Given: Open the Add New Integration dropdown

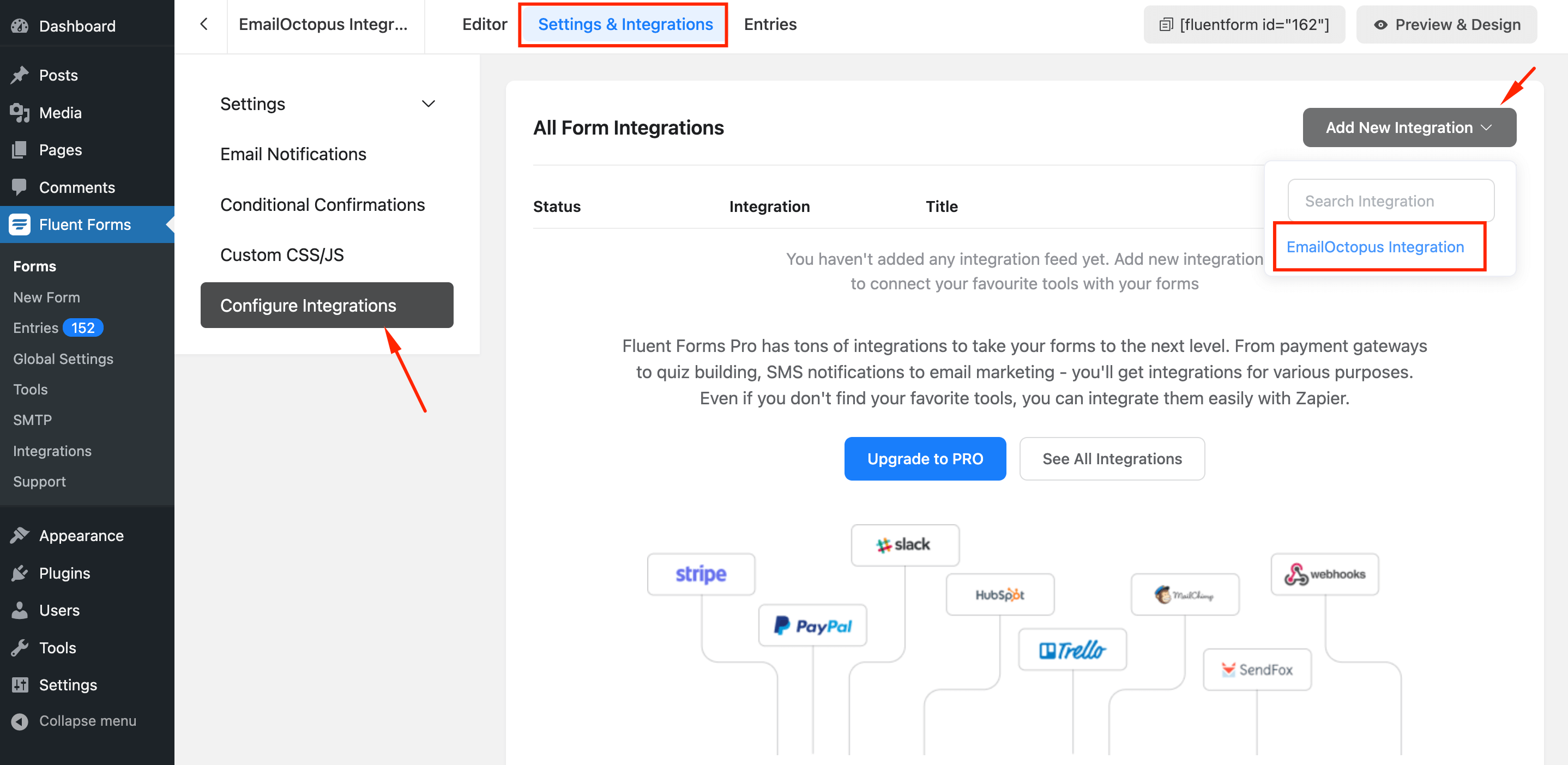Looking at the screenshot, I should click(x=1408, y=127).
